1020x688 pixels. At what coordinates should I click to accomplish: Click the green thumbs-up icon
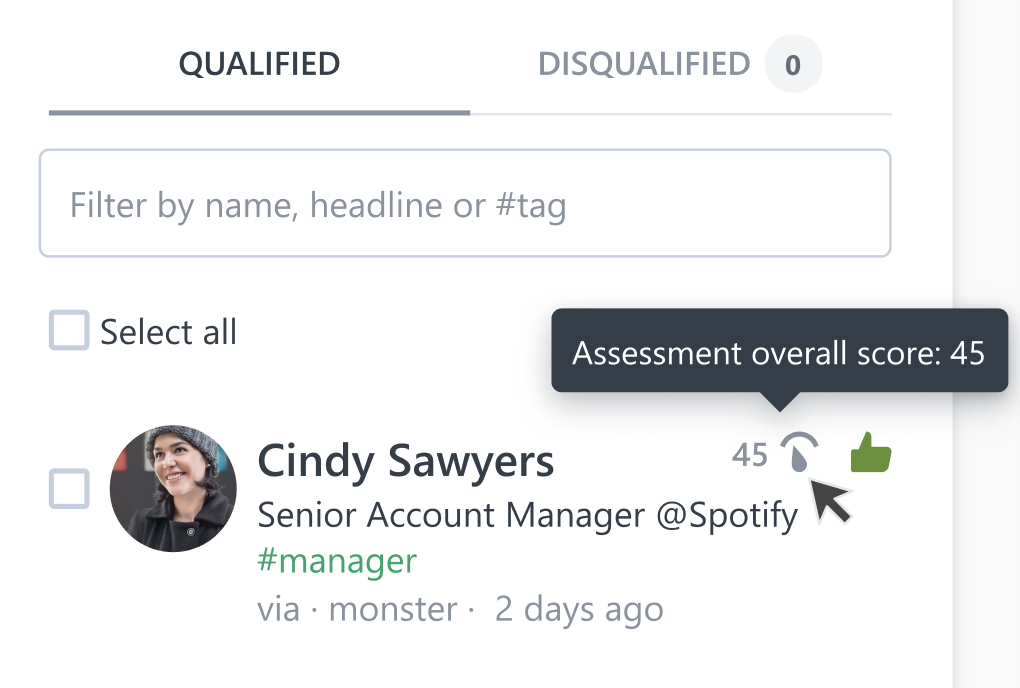click(871, 453)
